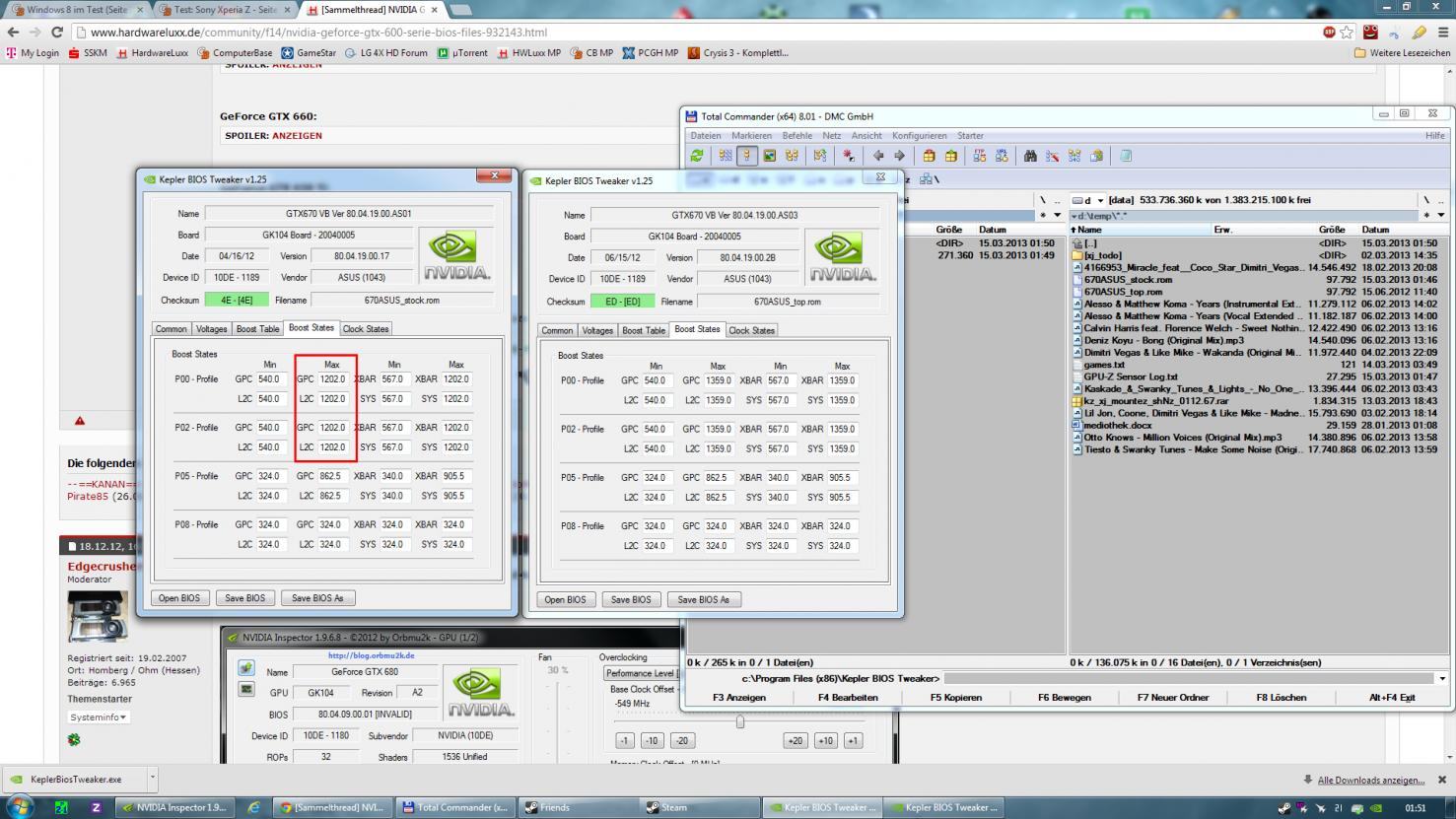The width and height of the screenshot is (1456, 819).
Task: Switch to the 'Test: Sony Xperia Z' Chrome tab
Action: click(x=224, y=9)
